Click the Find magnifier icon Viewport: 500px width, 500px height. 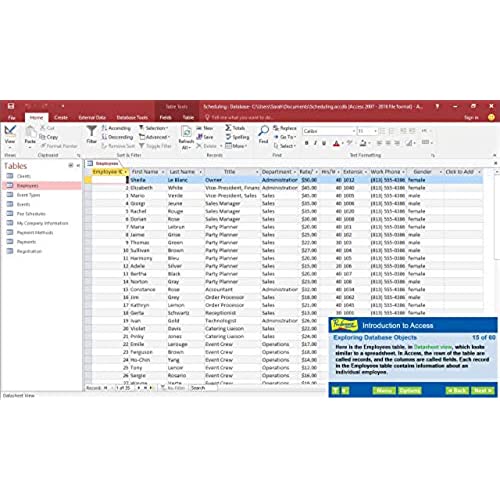pyautogui.click(x=263, y=131)
